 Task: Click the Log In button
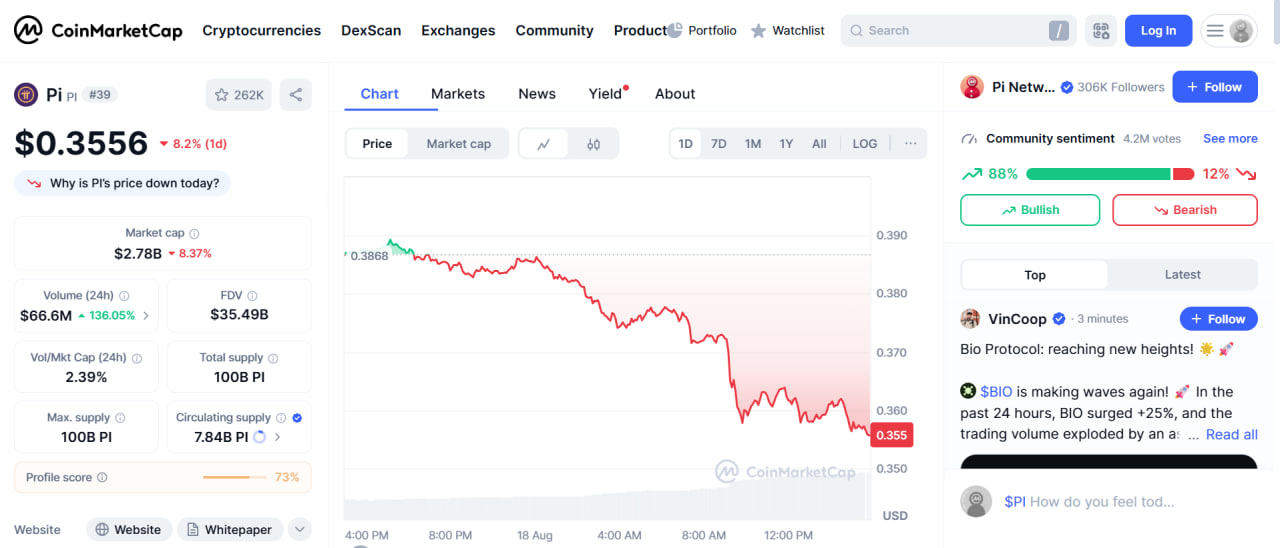click(1158, 31)
